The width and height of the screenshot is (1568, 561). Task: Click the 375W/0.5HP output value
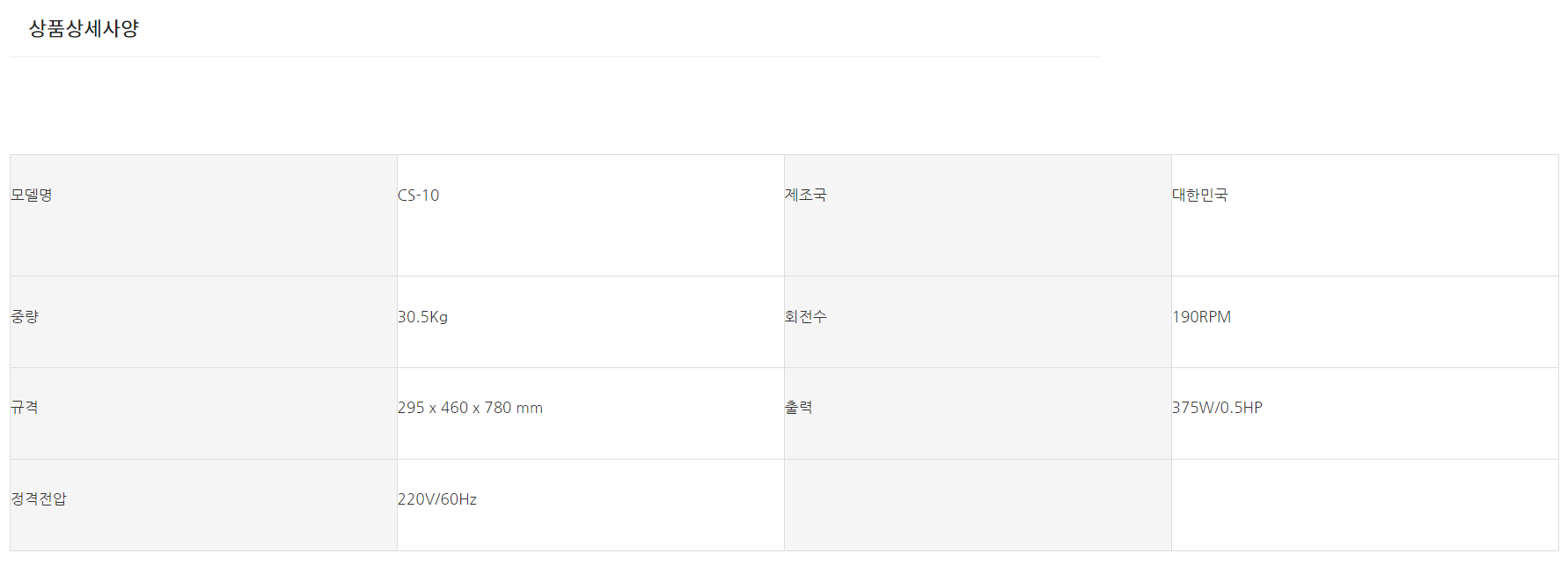point(1217,407)
